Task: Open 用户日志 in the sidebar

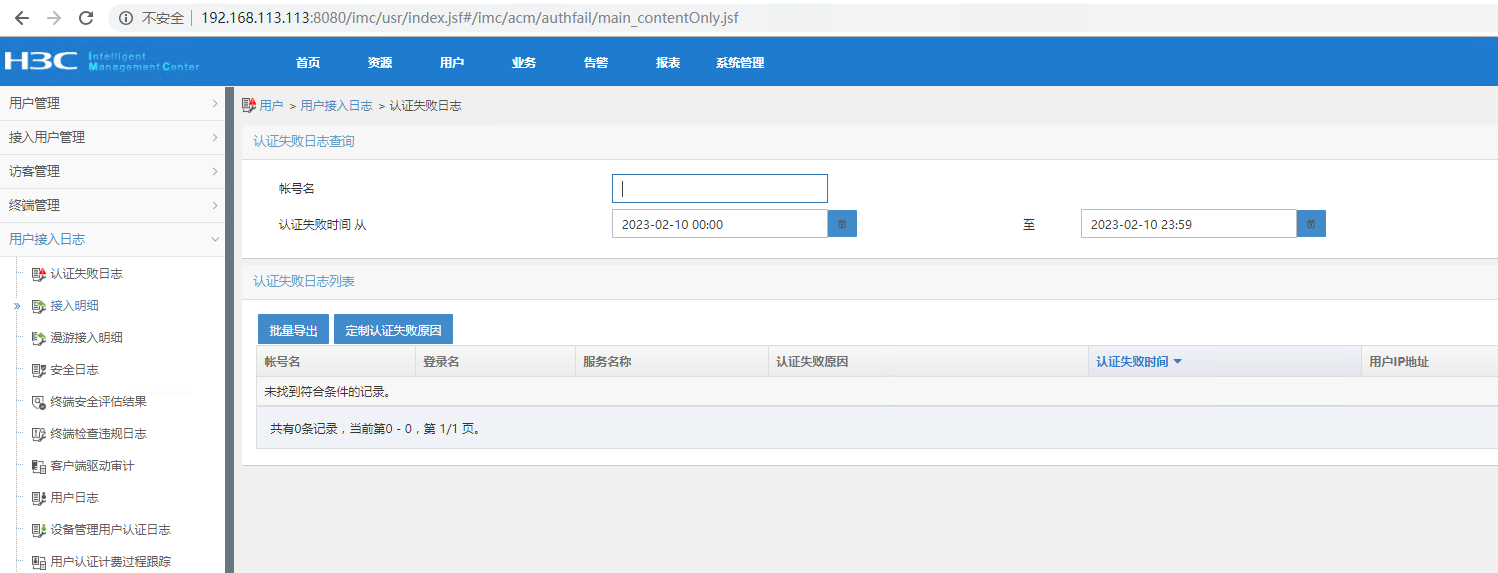Action: click(x=75, y=498)
